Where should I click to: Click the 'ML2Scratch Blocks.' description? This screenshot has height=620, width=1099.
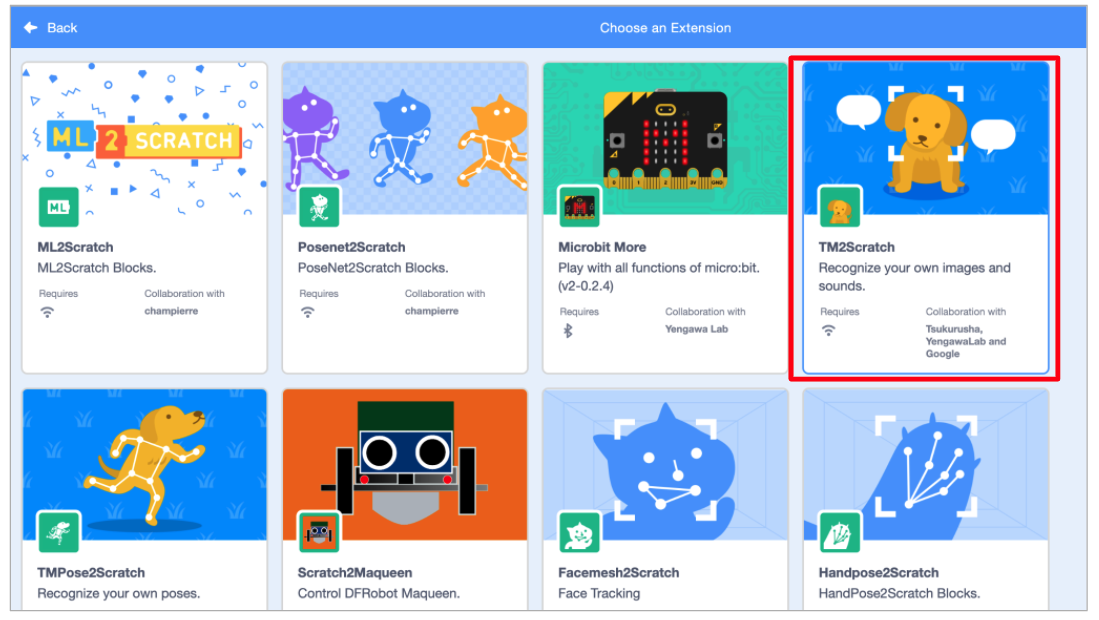tap(97, 268)
